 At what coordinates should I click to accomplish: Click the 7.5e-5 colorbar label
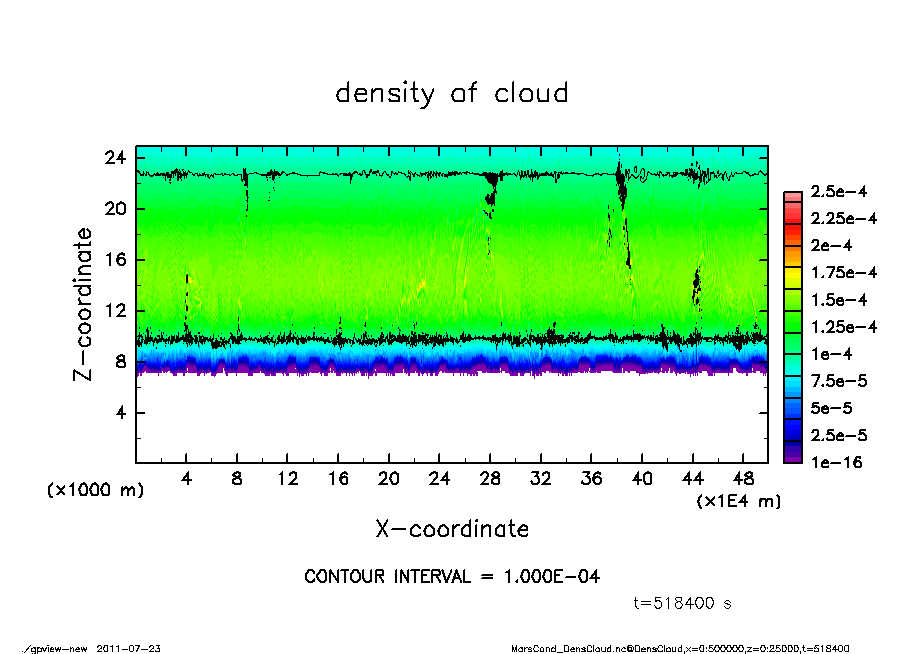(x=838, y=381)
